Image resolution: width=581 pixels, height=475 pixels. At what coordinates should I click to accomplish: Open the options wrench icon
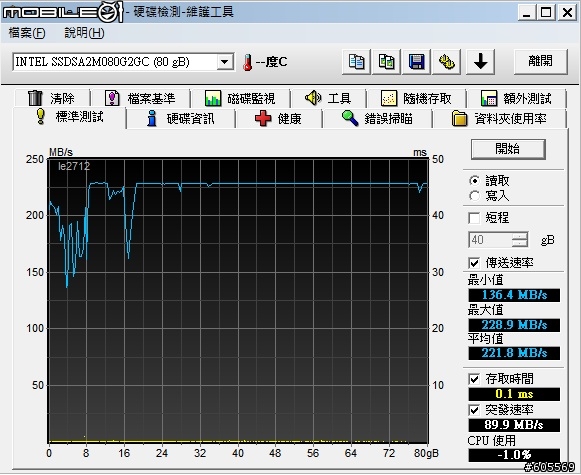[446, 62]
